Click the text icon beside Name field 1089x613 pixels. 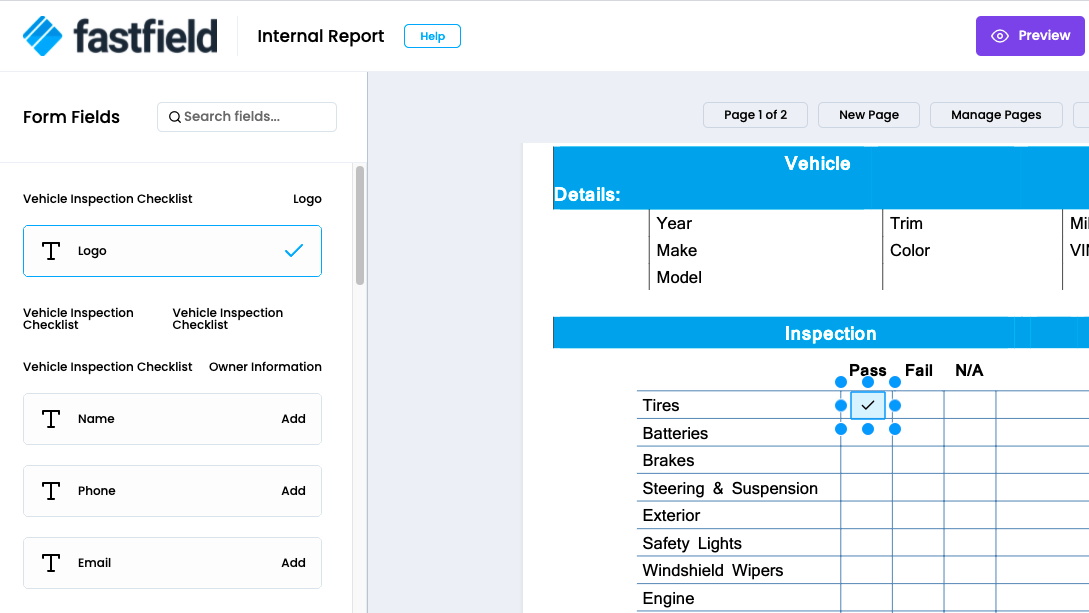coord(51,419)
